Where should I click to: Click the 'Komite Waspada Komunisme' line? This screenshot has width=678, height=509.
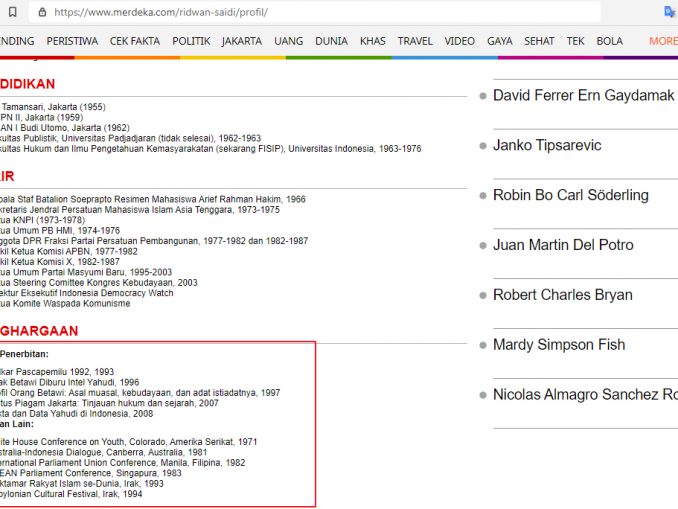(65, 304)
